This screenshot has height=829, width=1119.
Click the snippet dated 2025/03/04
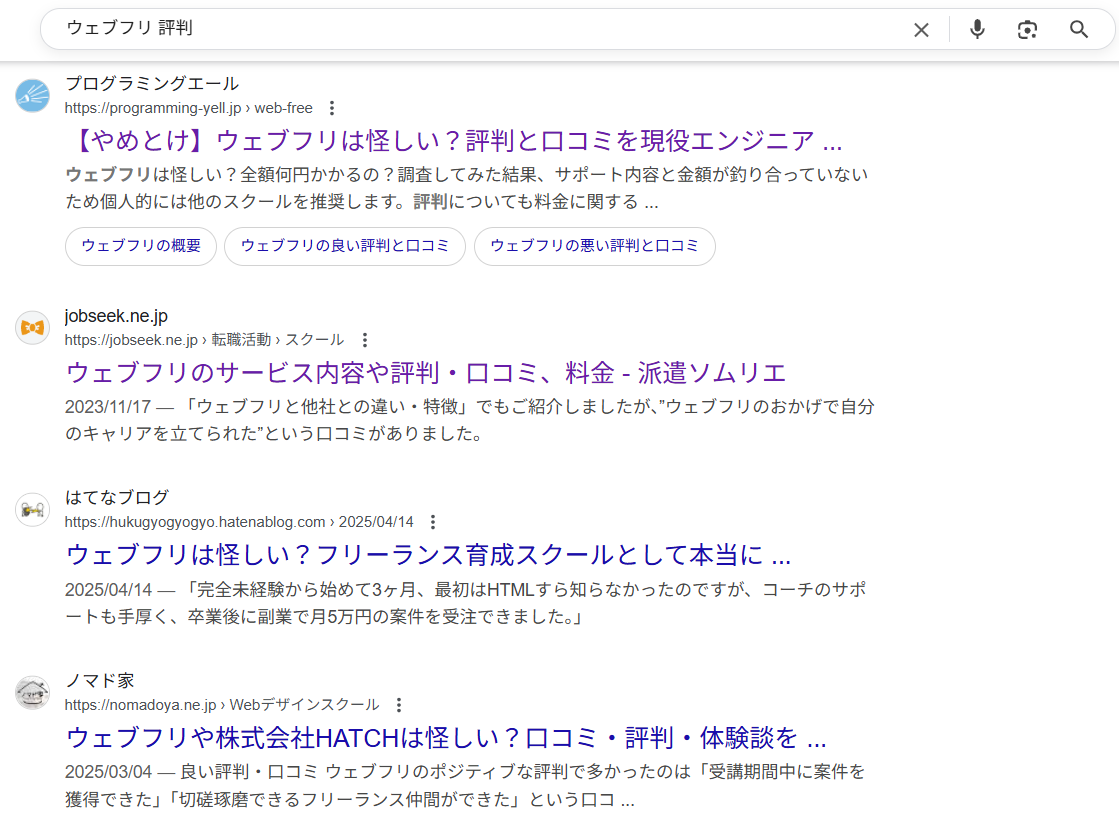tap(465, 785)
